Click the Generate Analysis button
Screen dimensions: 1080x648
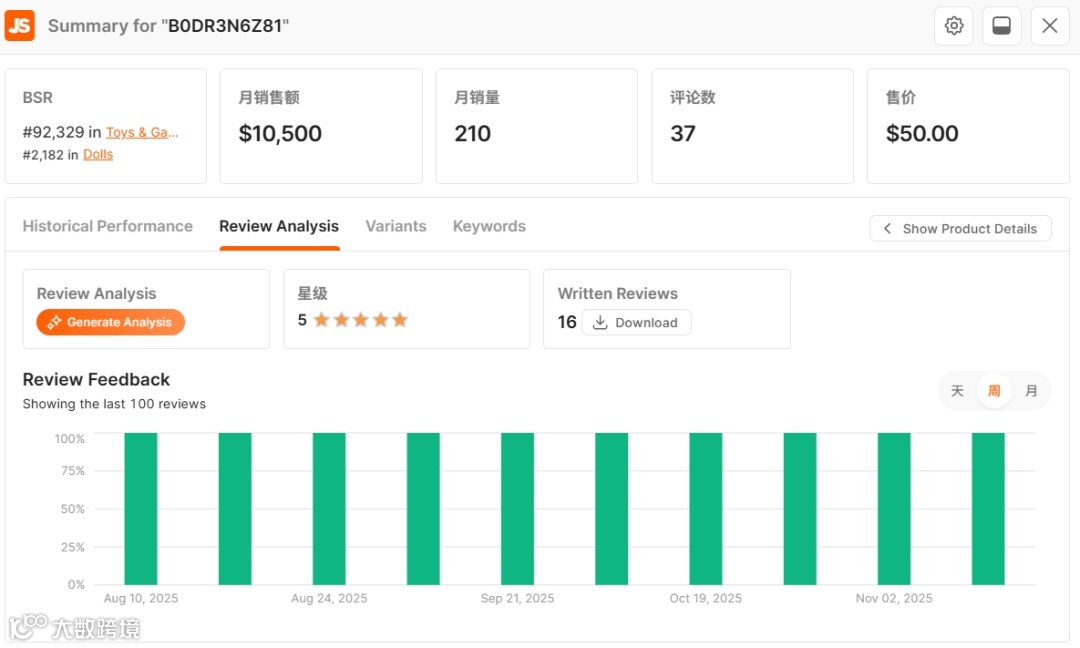111,322
